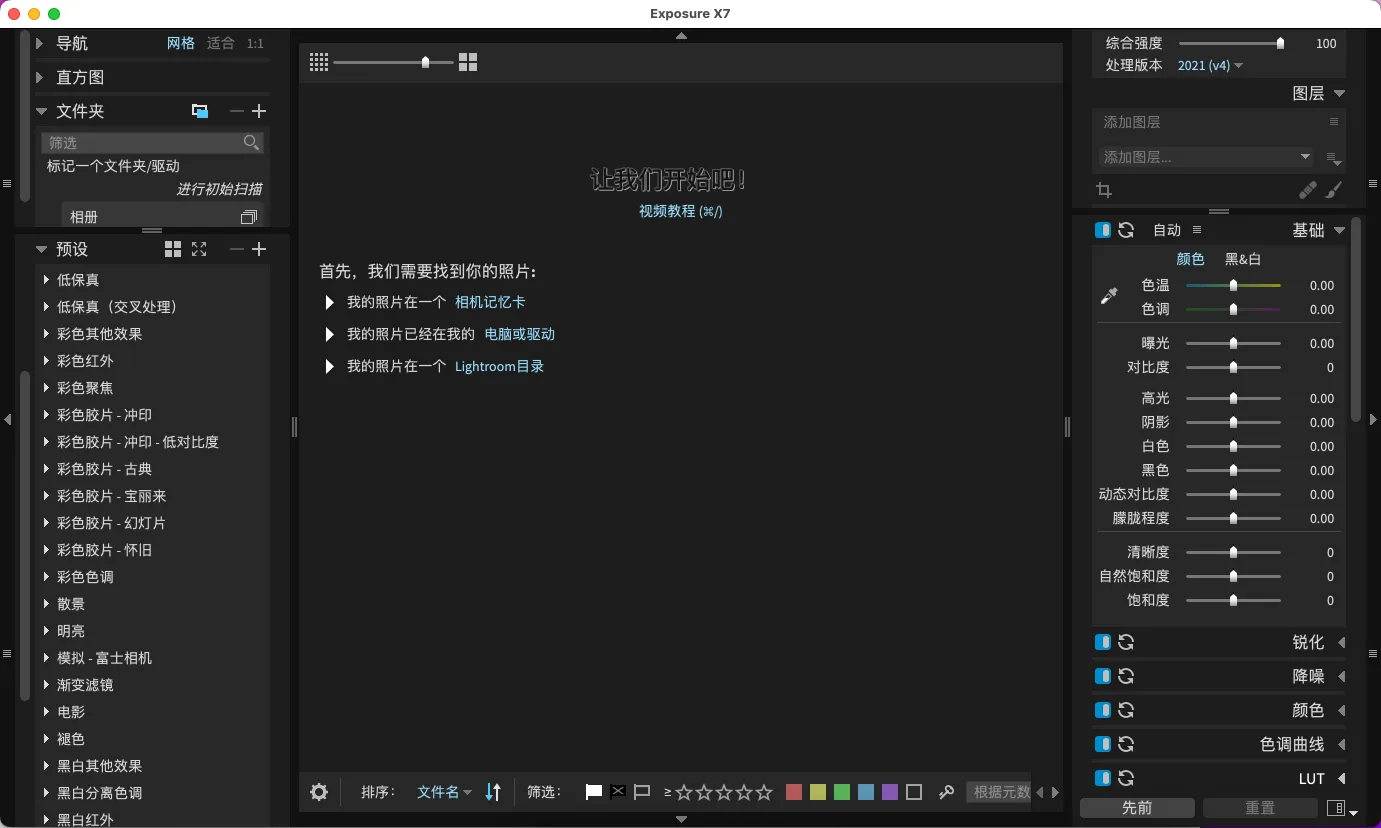Screen dimensions: 1381x828
Task: Collapse the 图层 panel arrow
Action: tap(1339, 93)
